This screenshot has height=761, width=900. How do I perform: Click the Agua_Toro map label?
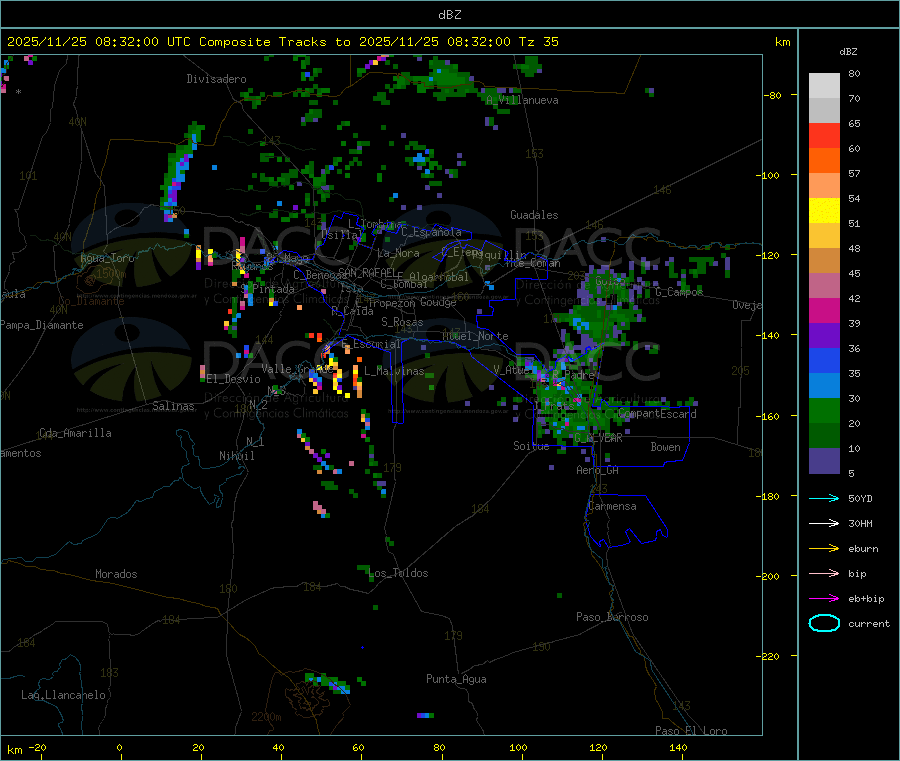107,258
